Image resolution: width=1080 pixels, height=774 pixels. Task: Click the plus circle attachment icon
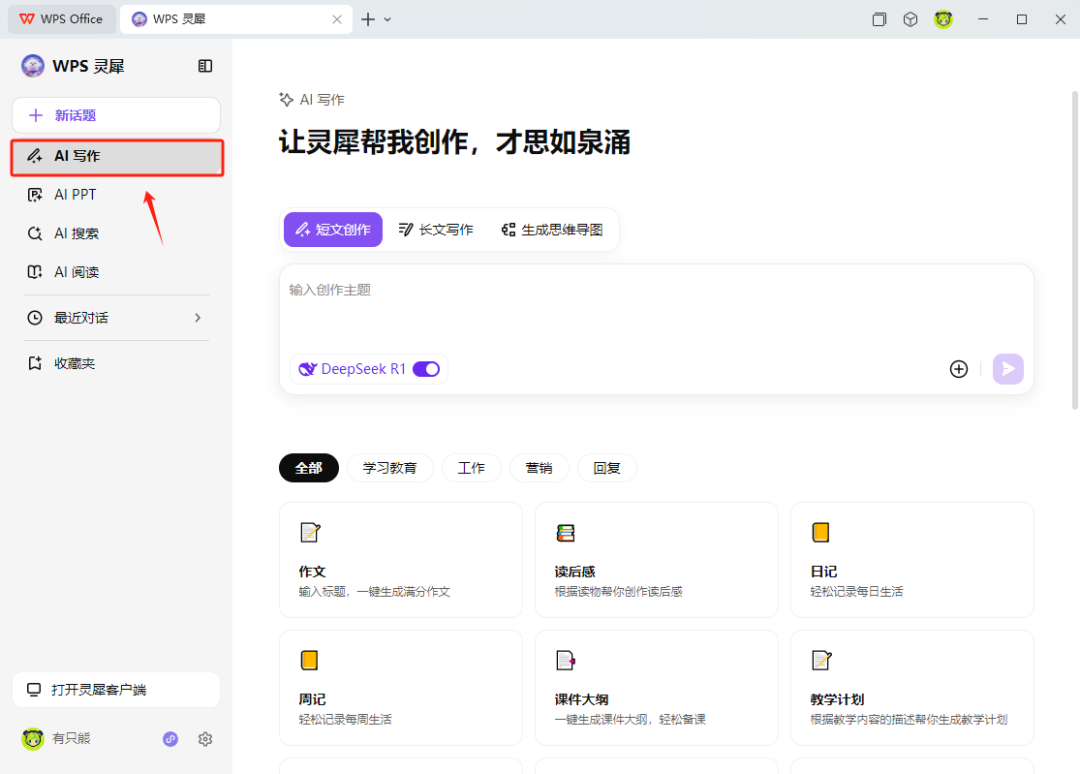tap(959, 369)
